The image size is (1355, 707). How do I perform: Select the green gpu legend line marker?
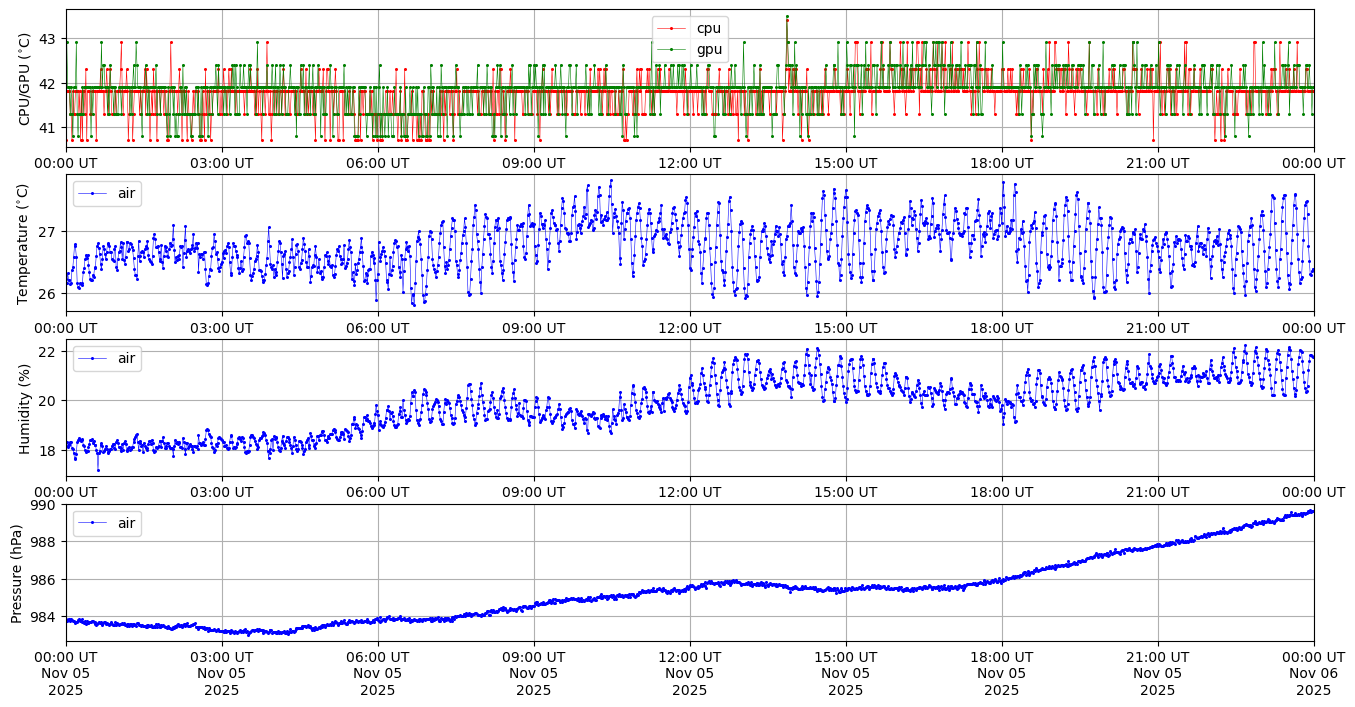coord(671,49)
